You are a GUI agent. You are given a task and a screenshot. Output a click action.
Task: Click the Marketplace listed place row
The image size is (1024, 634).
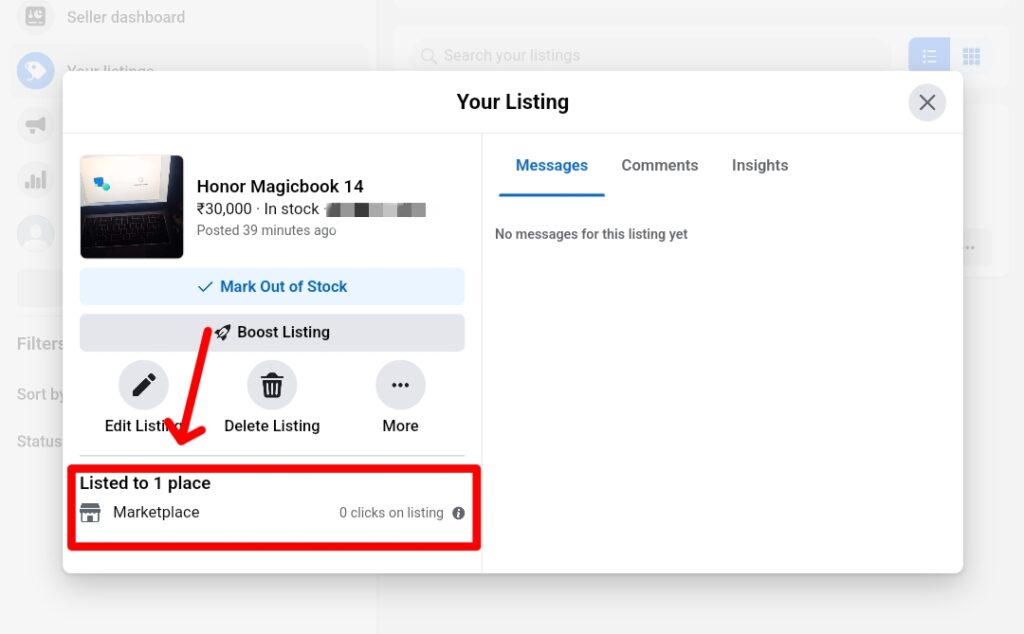(x=272, y=513)
